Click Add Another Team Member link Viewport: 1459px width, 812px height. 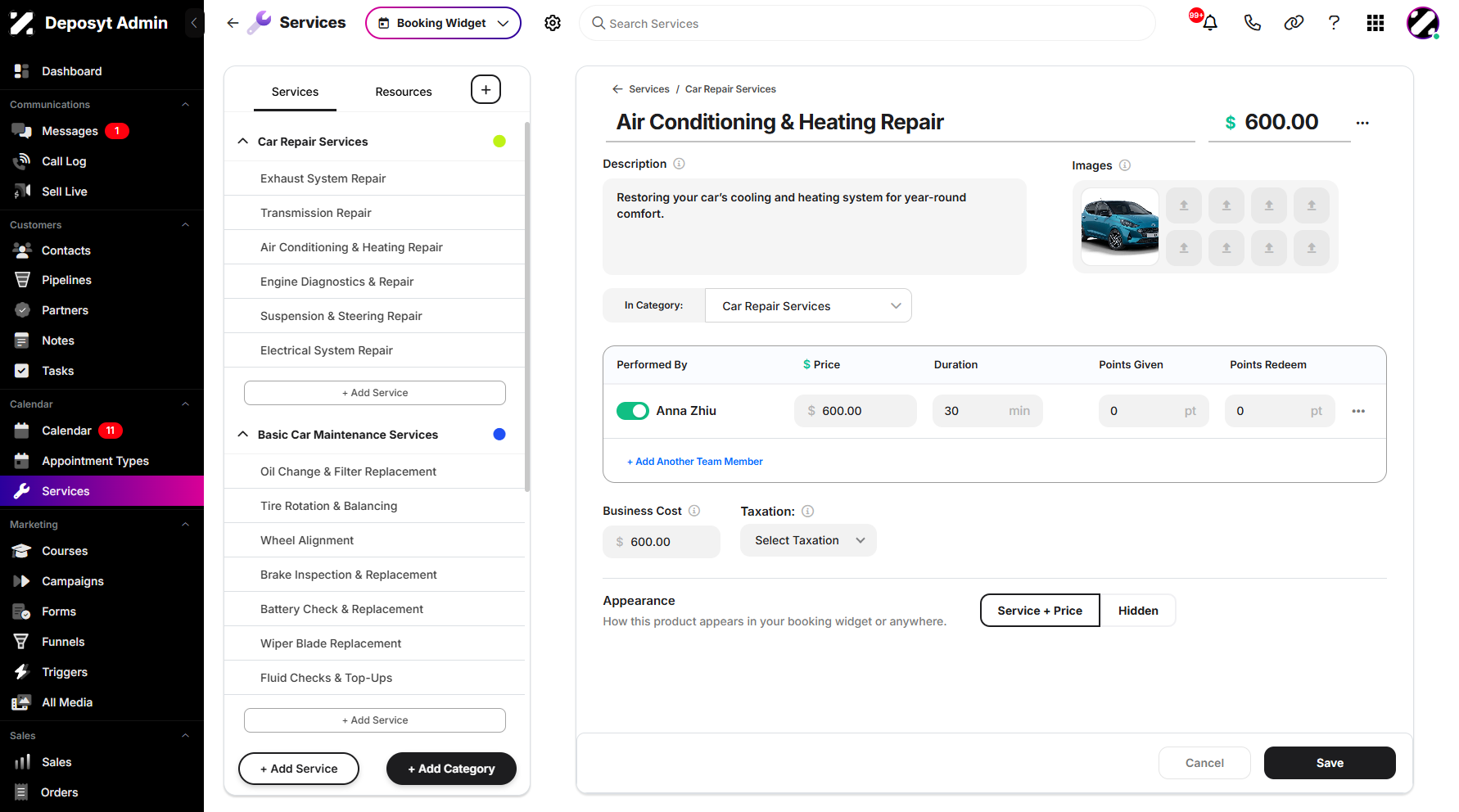click(x=695, y=462)
